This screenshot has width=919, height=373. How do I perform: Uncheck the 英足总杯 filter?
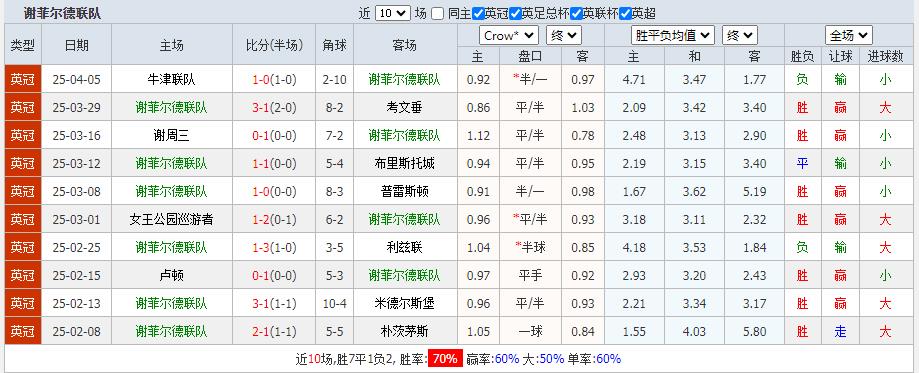(515, 13)
